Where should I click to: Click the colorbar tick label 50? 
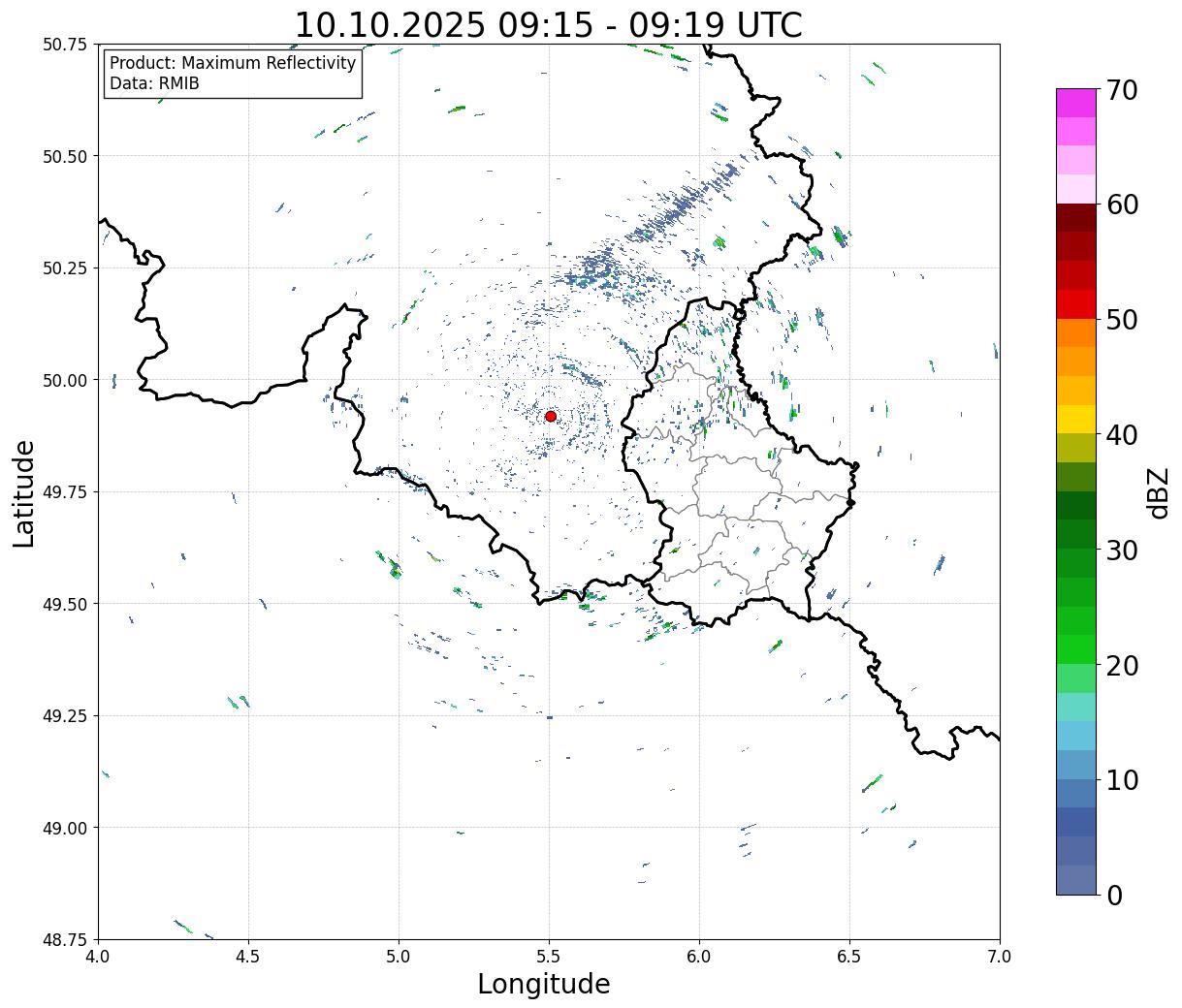(x=1122, y=320)
